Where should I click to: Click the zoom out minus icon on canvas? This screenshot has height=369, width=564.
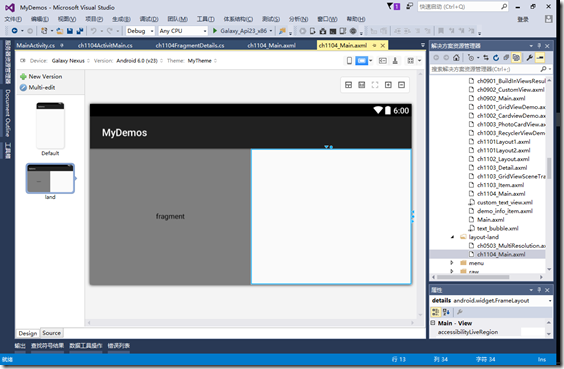(x=401, y=85)
